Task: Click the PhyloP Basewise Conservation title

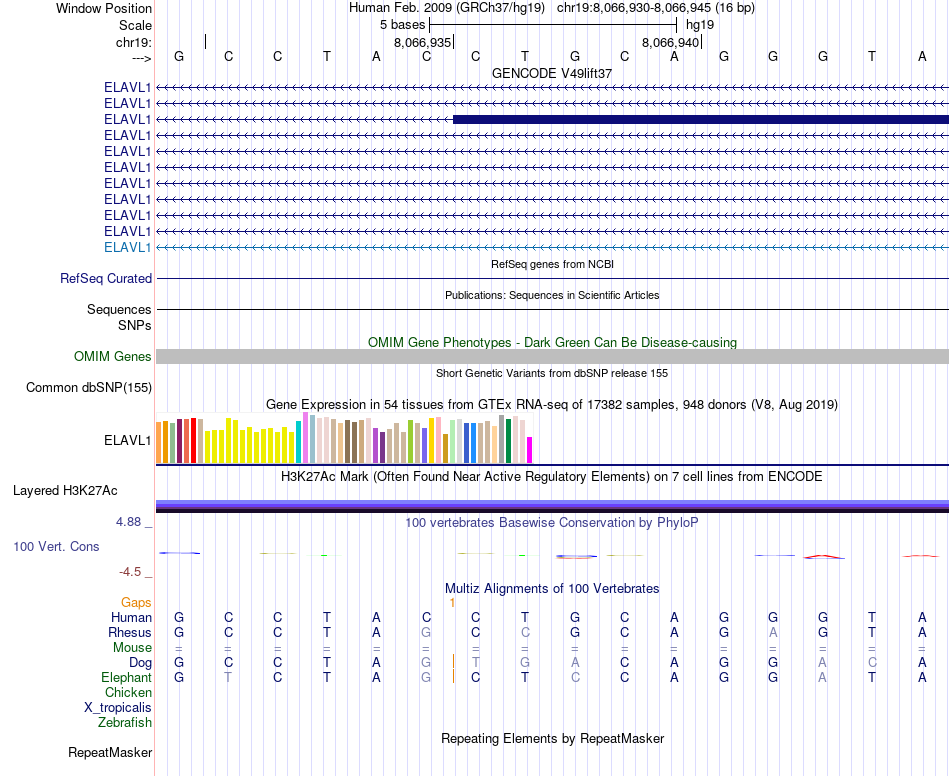Action: (x=552, y=522)
